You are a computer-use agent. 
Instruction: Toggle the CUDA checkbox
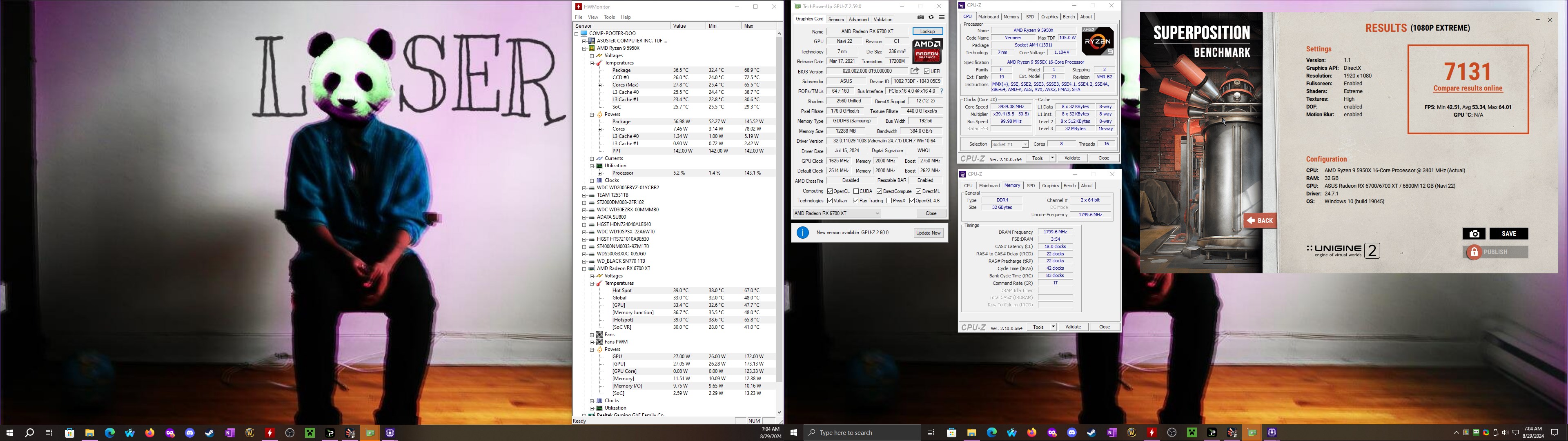click(x=856, y=192)
